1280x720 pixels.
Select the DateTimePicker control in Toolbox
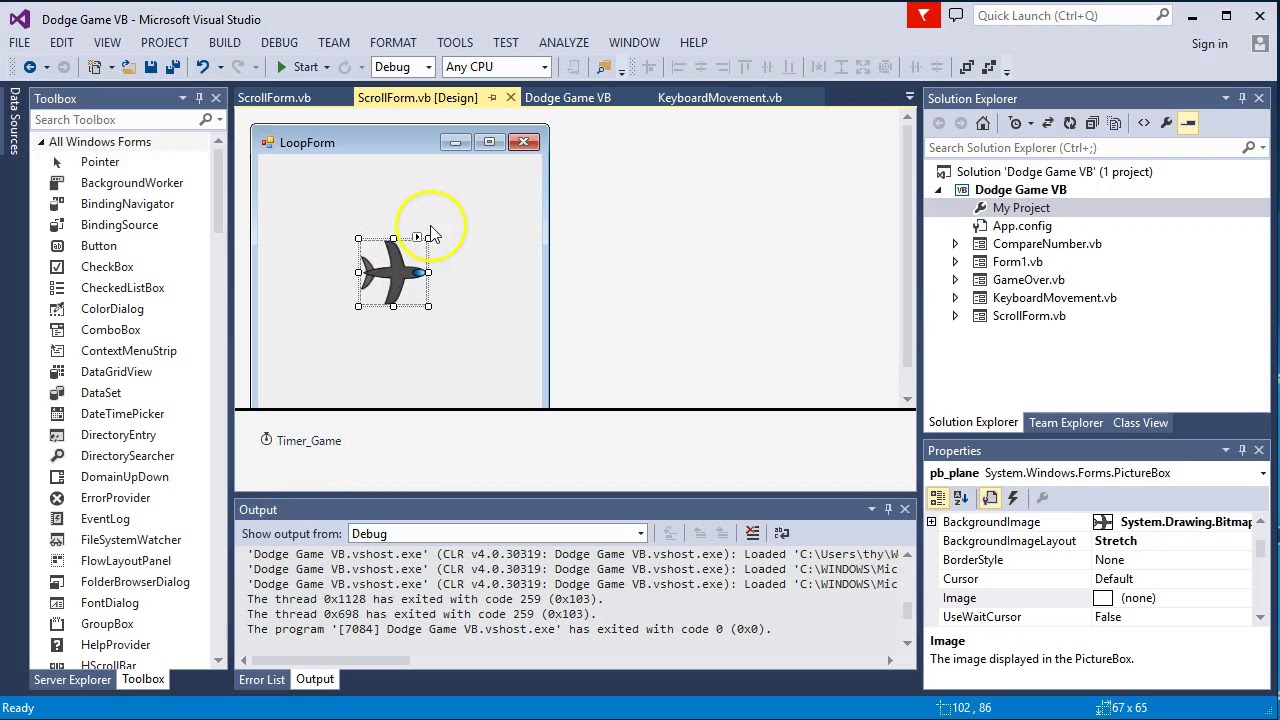point(122,414)
